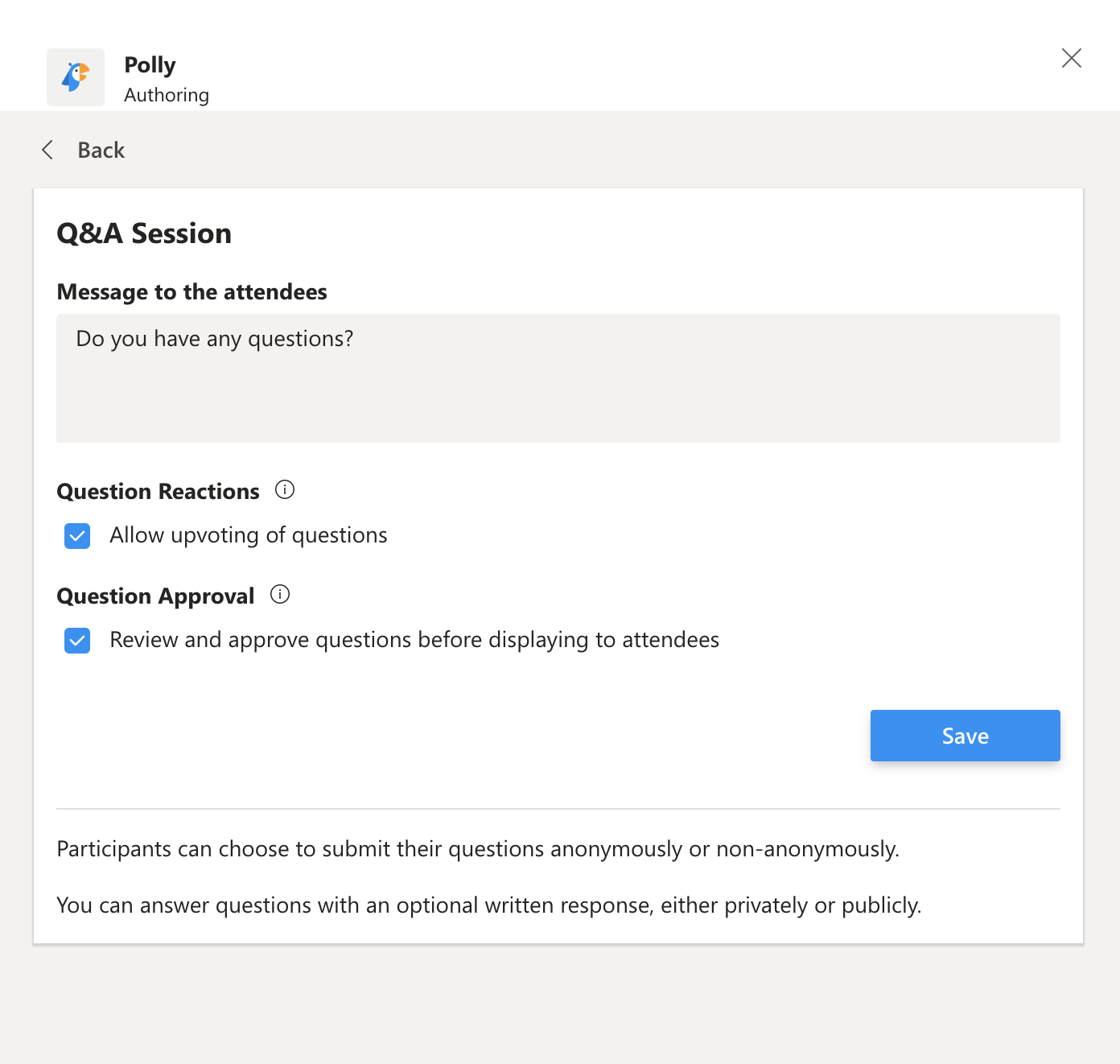Open the Question Approval info tooltip icon
The width and height of the screenshot is (1120, 1064).
click(x=280, y=594)
